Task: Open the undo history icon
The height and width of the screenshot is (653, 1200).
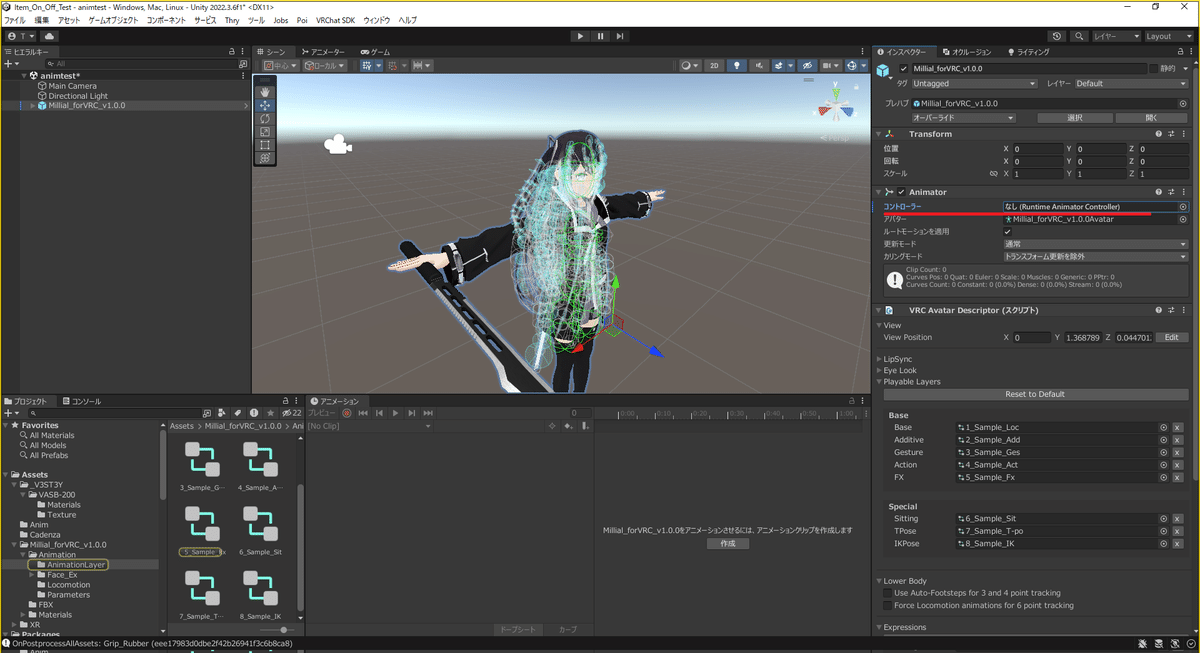Action: 1058,36
